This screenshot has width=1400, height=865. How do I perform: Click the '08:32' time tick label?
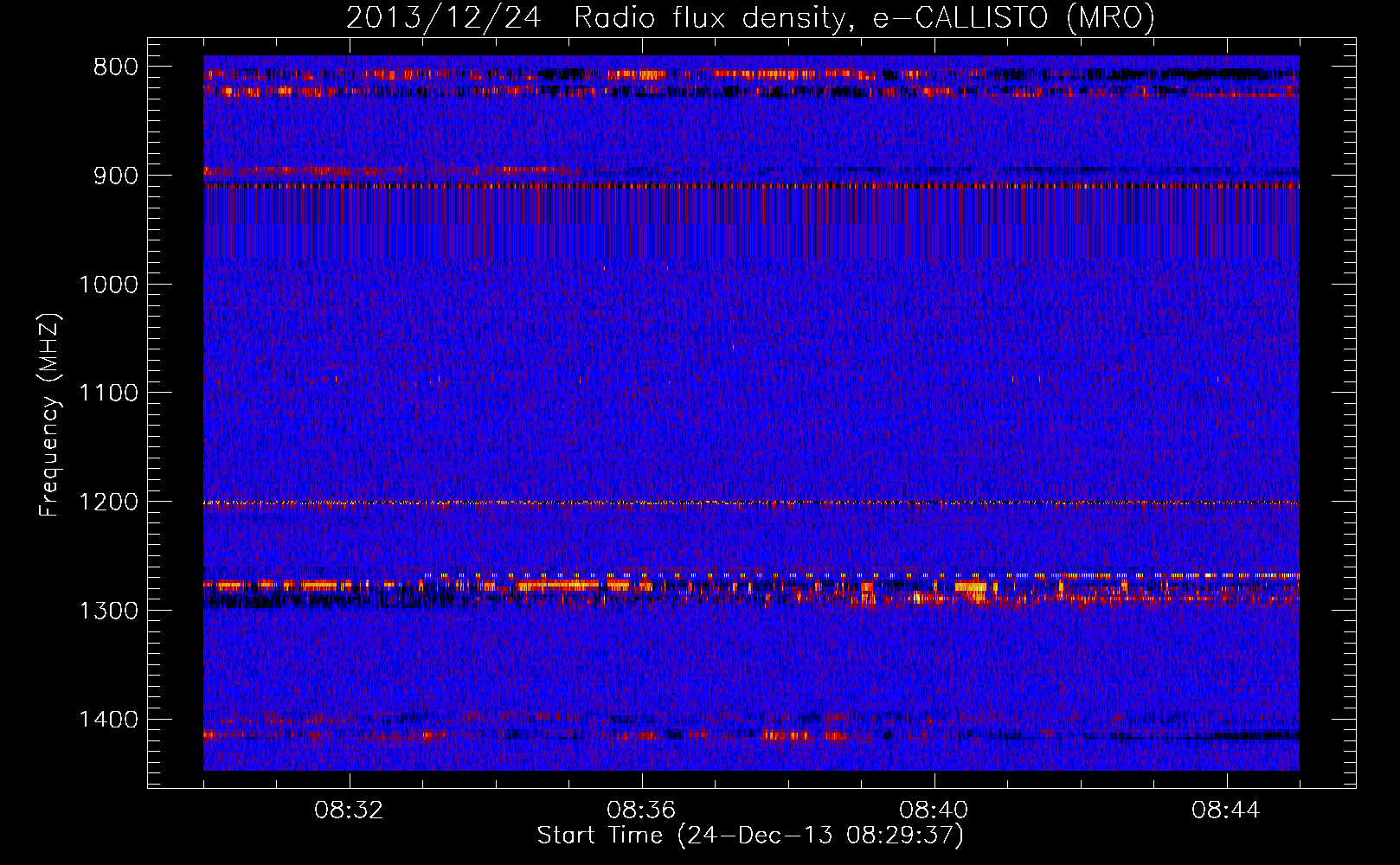click(x=349, y=811)
